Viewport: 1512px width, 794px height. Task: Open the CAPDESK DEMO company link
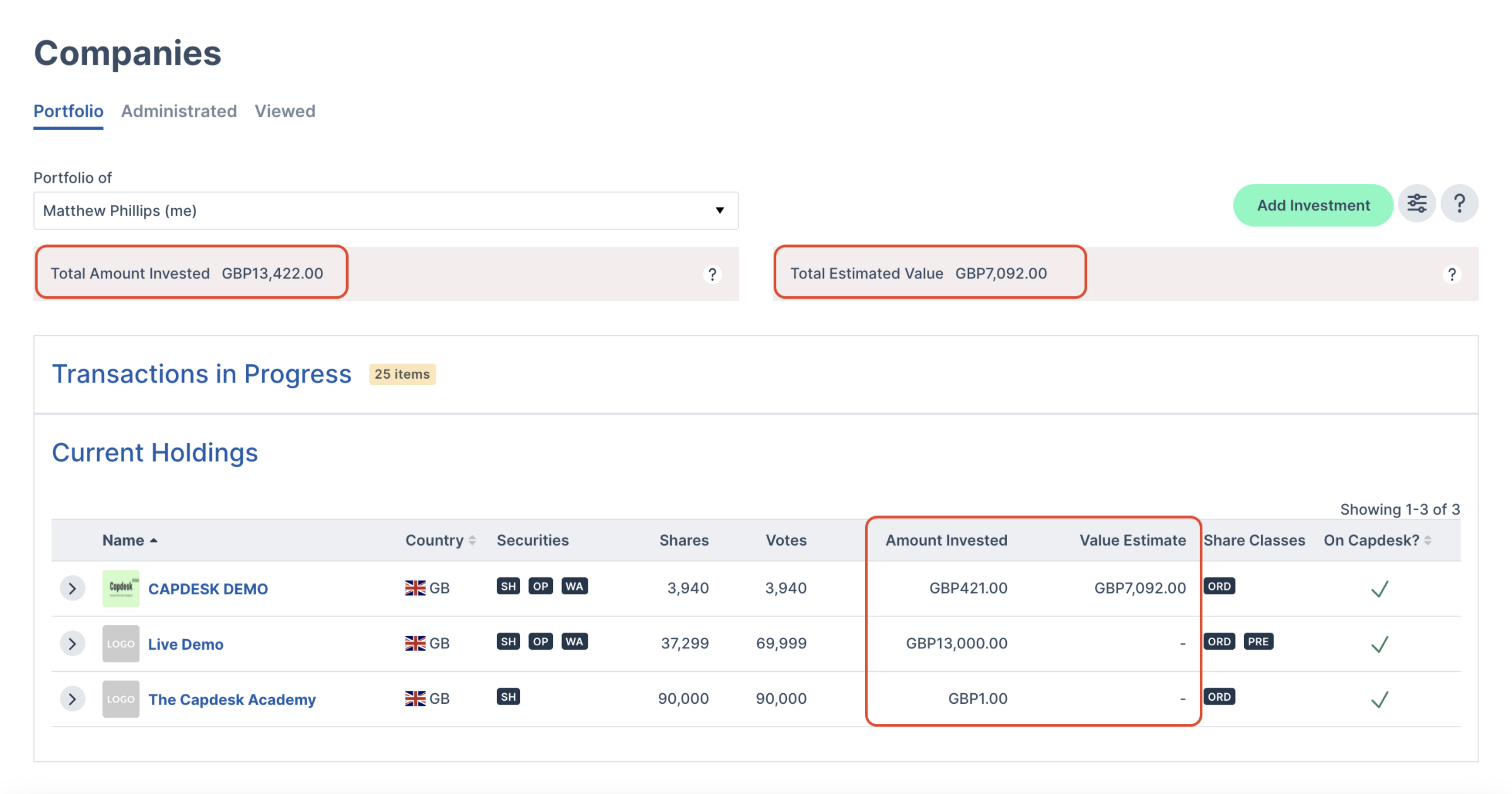(x=208, y=589)
